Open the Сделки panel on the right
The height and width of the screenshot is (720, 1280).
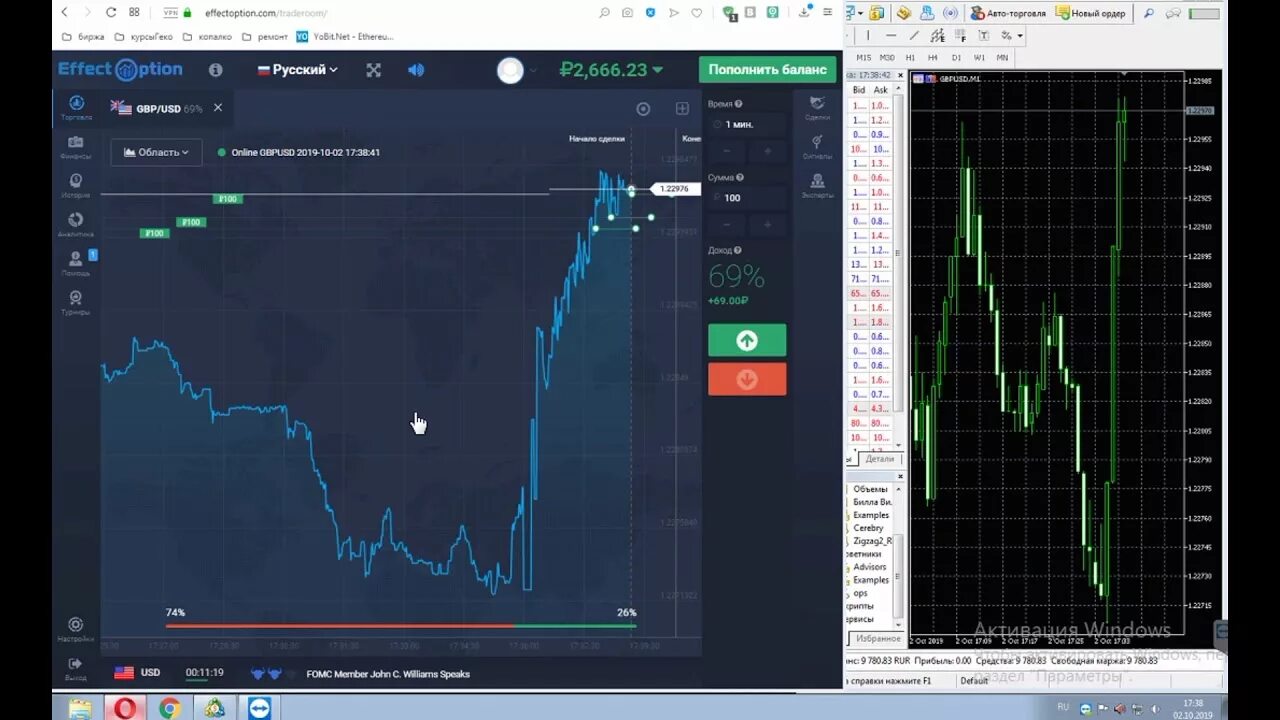(817, 108)
